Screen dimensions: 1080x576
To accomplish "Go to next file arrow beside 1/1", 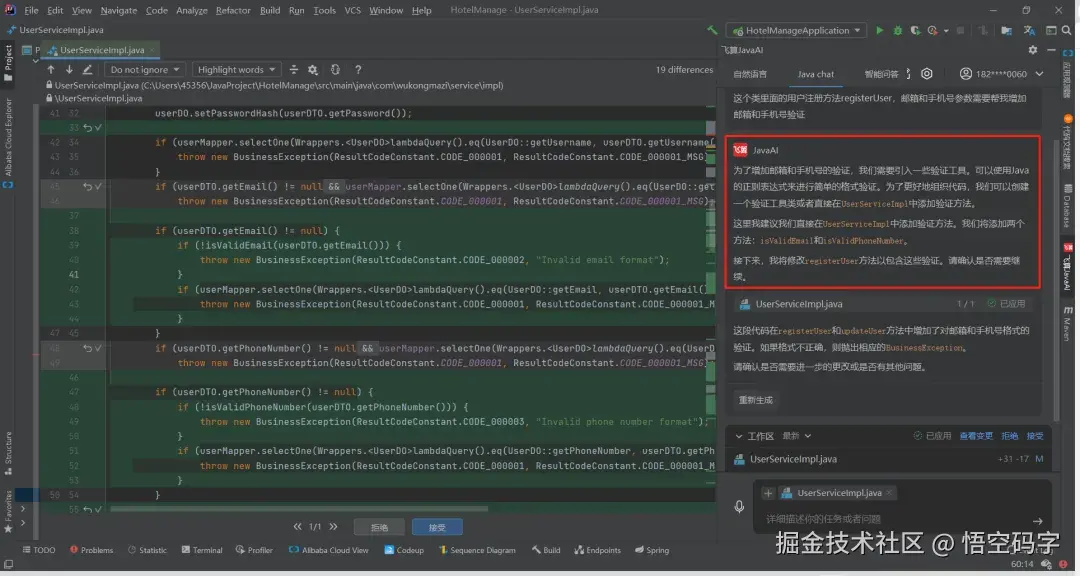I will [333, 526].
